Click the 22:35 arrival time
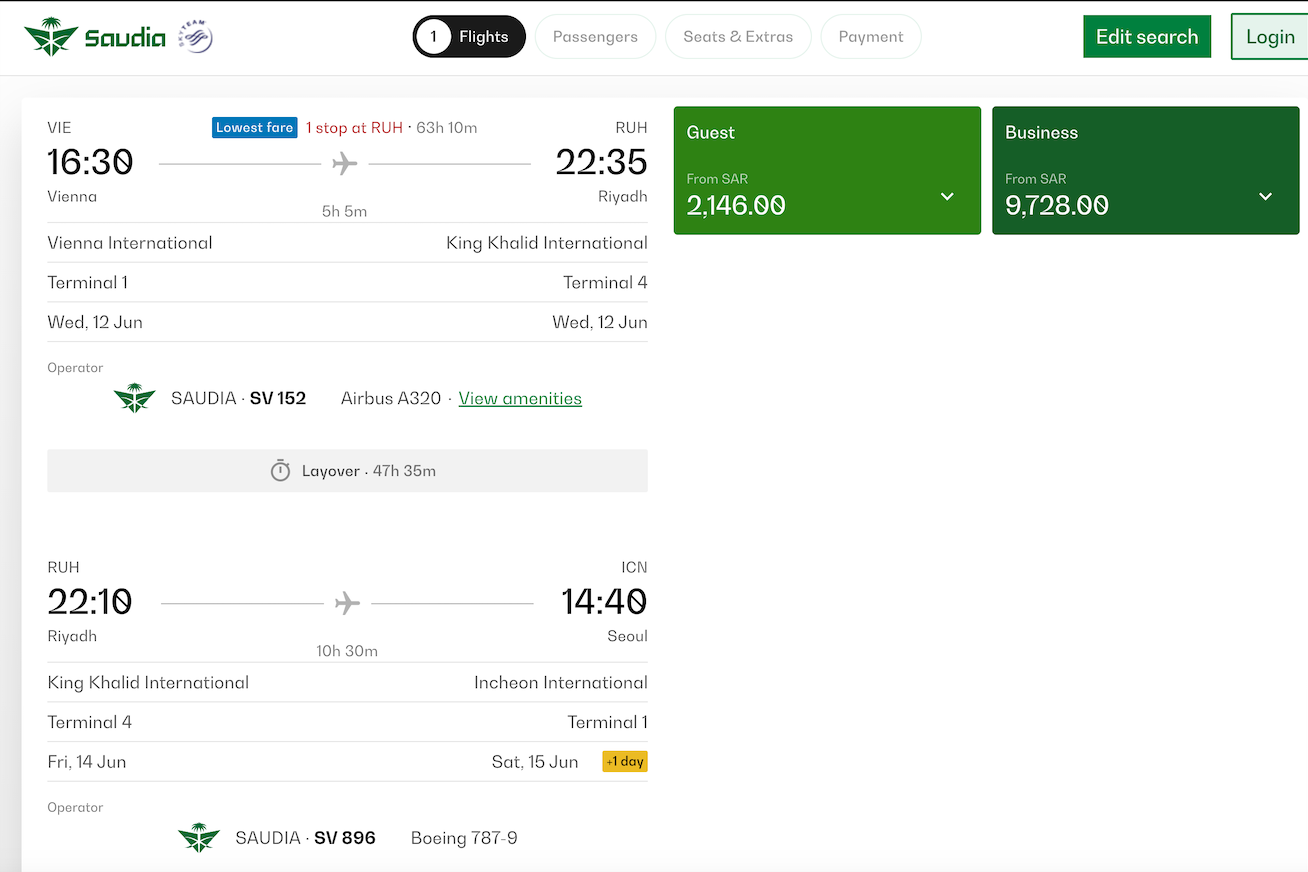The height and width of the screenshot is (872, 1308). [602, 162]
